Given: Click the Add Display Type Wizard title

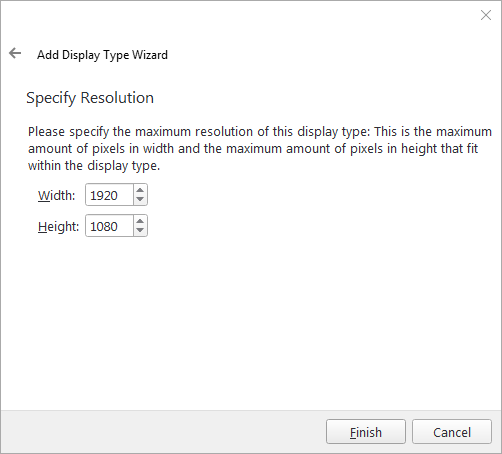Looking at the screenshot, I should click(102, 55).
